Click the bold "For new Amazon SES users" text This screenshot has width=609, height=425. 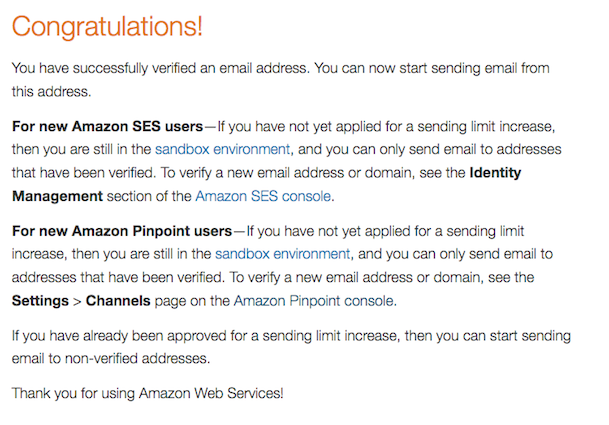click(x=107, y=127)
